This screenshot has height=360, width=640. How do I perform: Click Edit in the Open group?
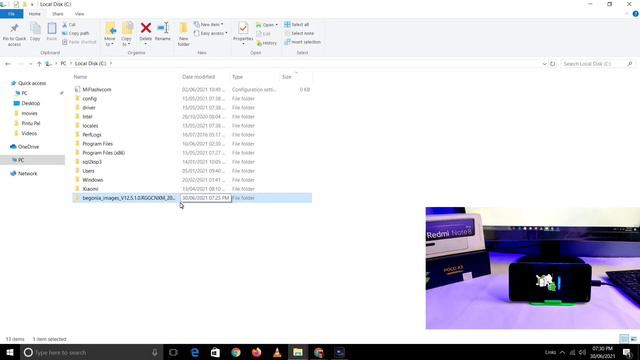pos(264,34)
